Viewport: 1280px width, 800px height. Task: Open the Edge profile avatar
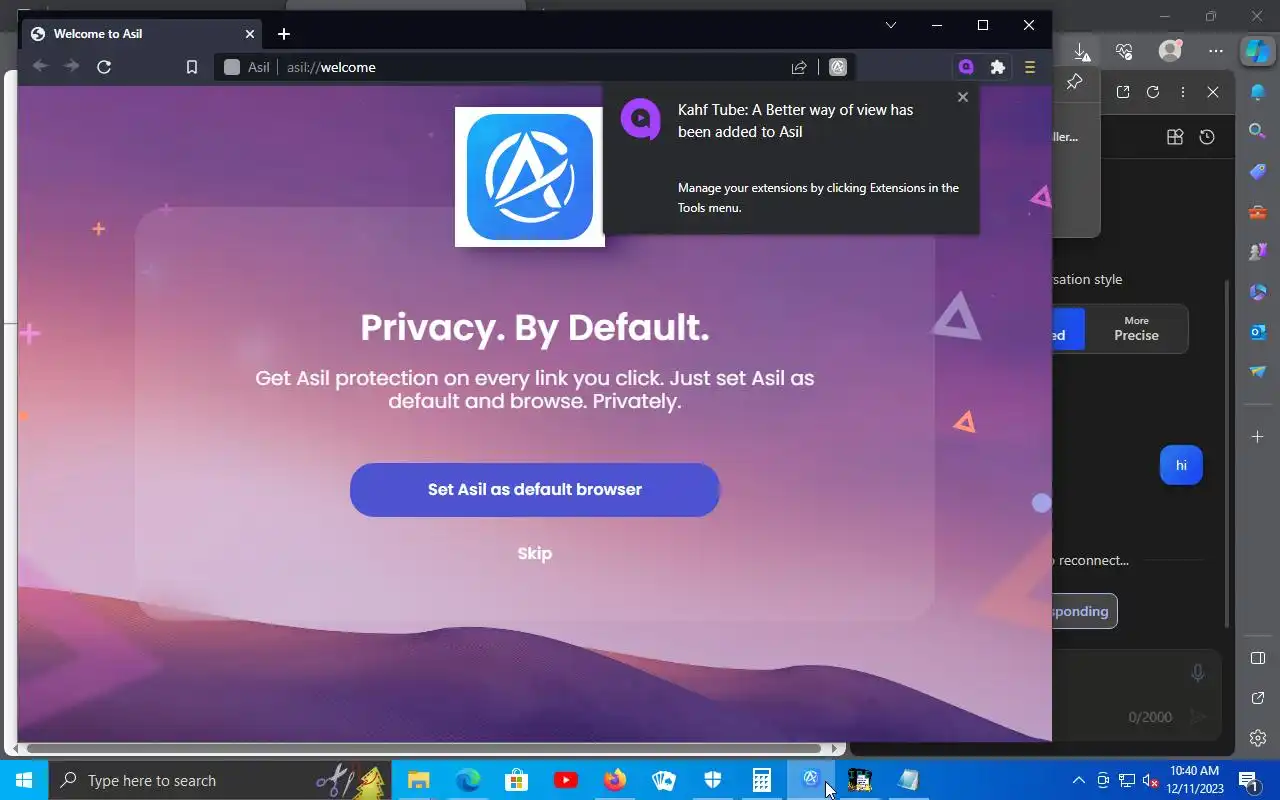coord(1169,50)
